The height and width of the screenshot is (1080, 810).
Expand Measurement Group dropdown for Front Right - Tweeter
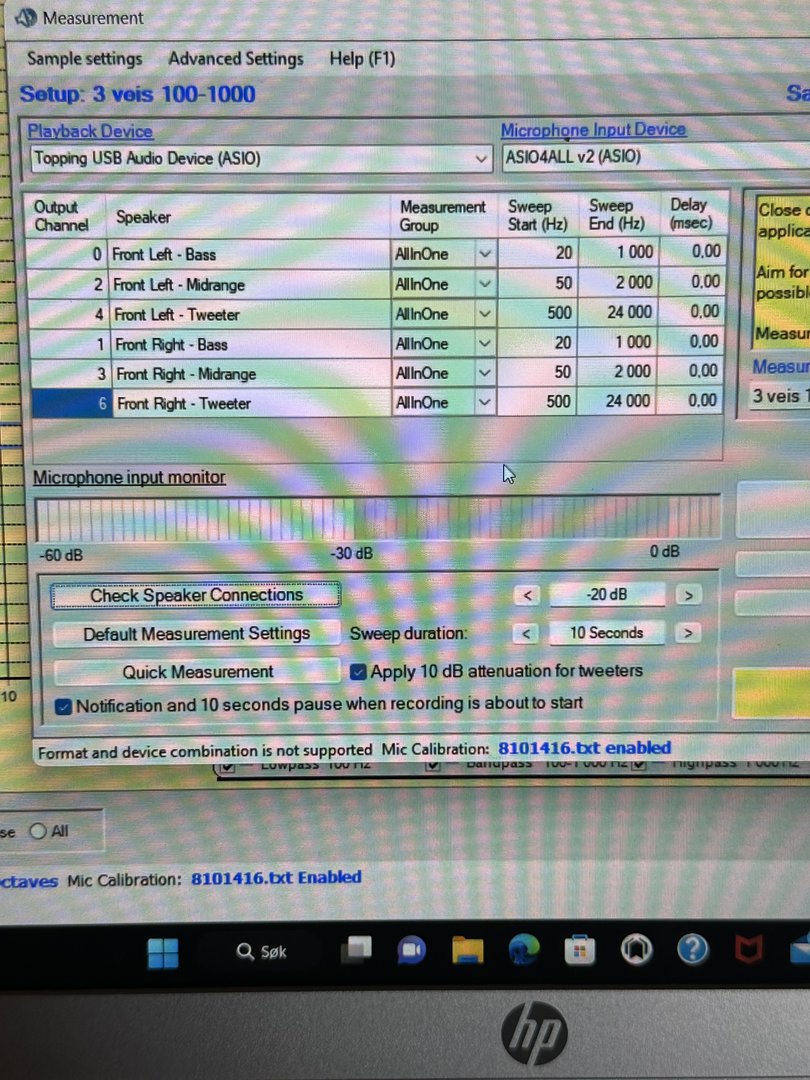485,403
